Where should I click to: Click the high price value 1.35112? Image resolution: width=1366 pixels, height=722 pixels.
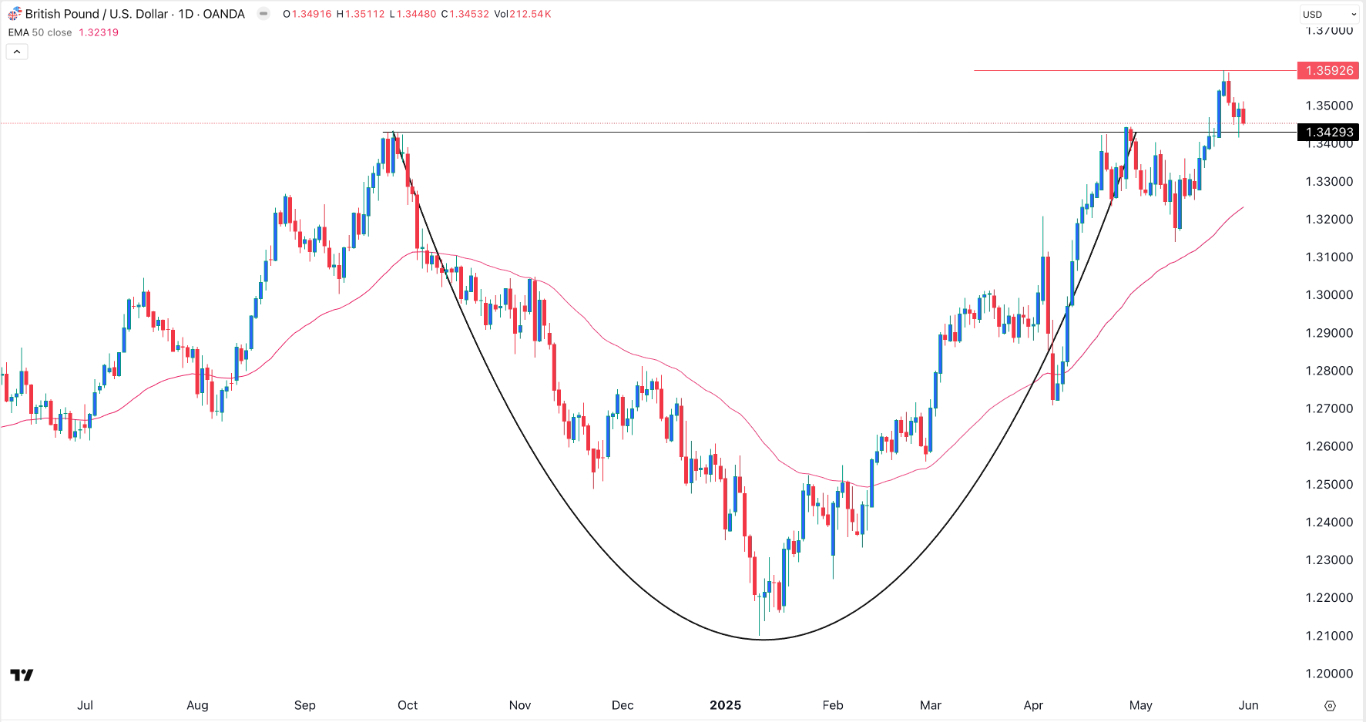click(365, 14)
